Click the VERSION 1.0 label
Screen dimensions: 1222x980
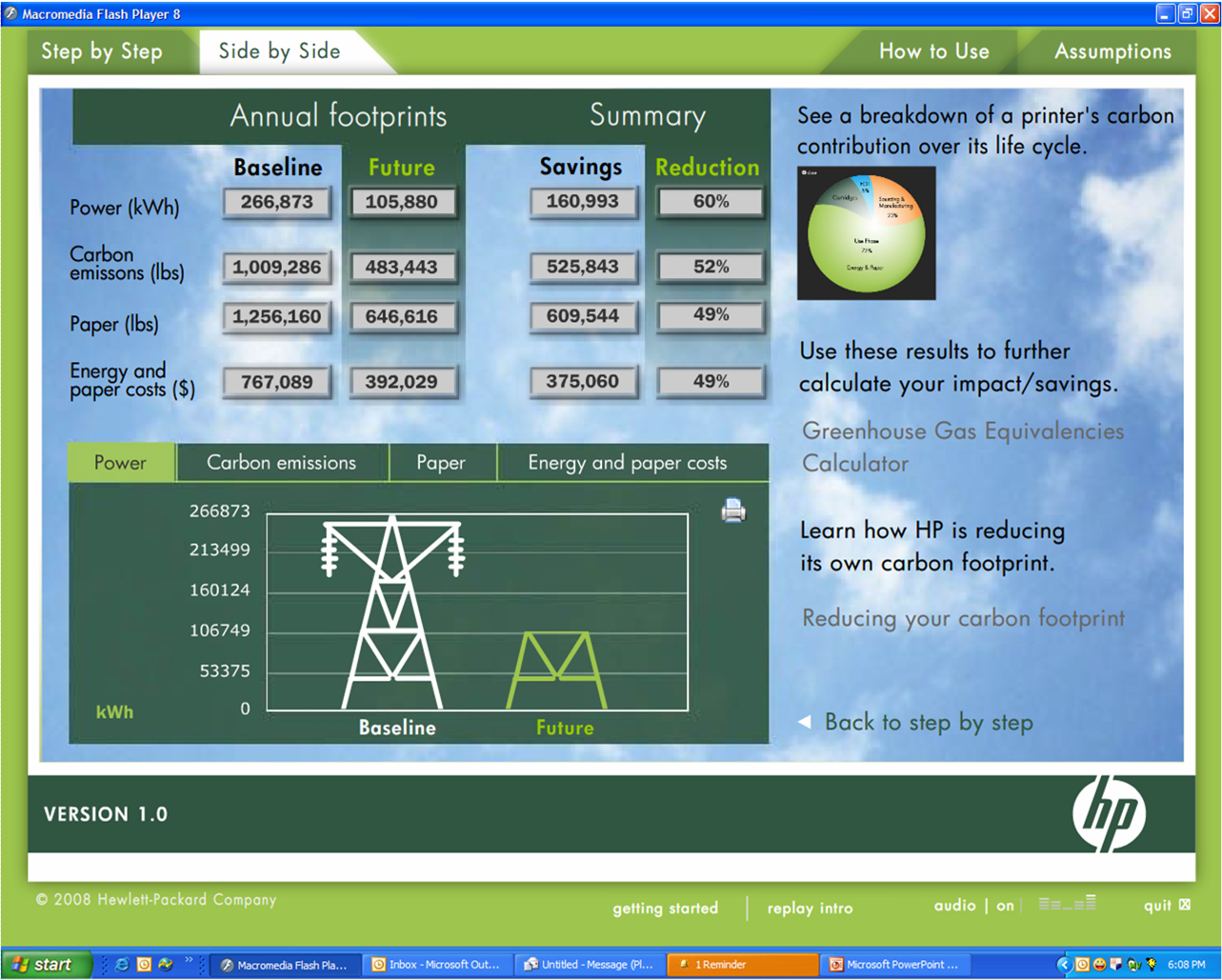(x=106, y=814)
